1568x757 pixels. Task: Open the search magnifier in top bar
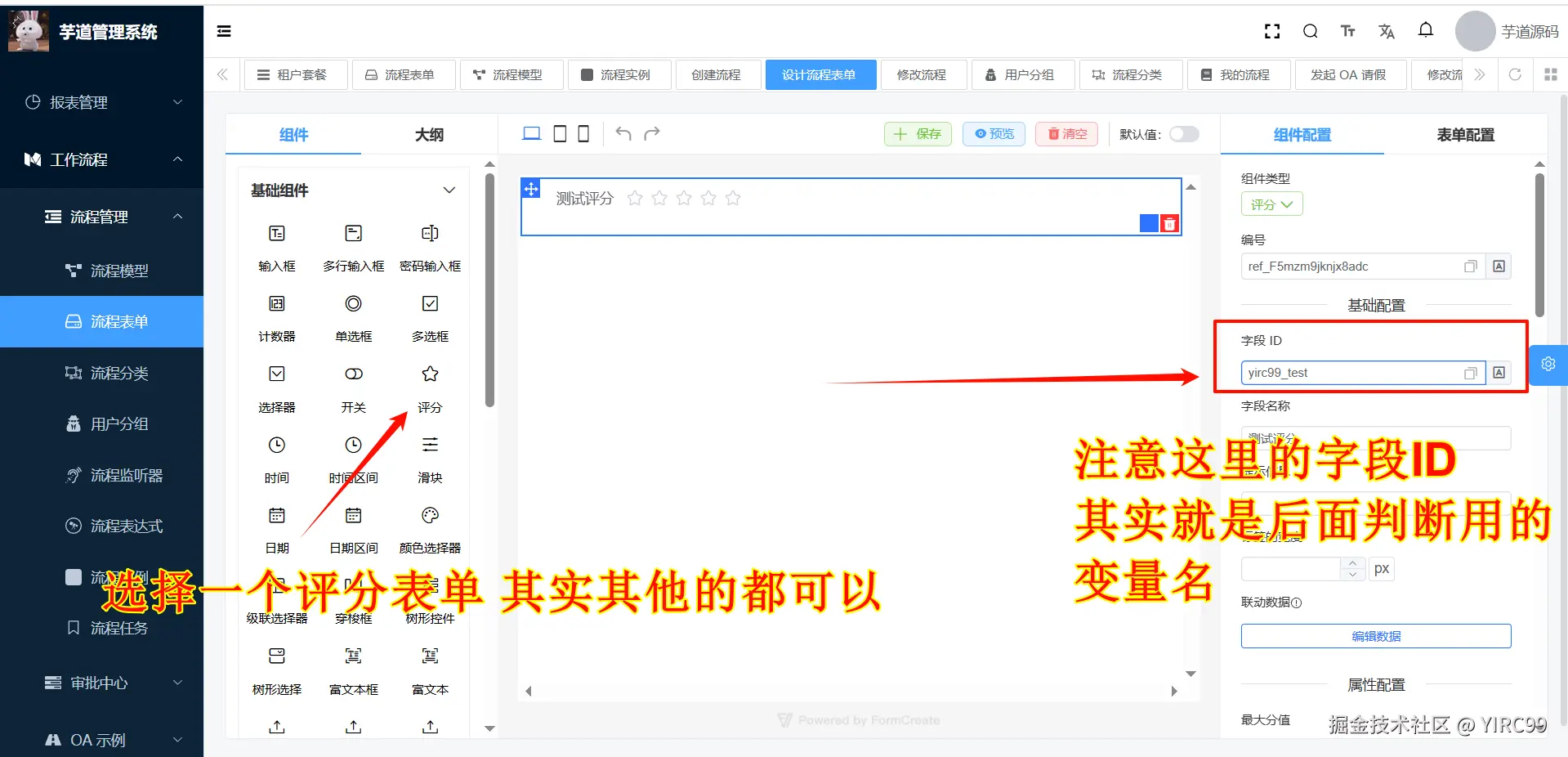(x=1310, y=30)
